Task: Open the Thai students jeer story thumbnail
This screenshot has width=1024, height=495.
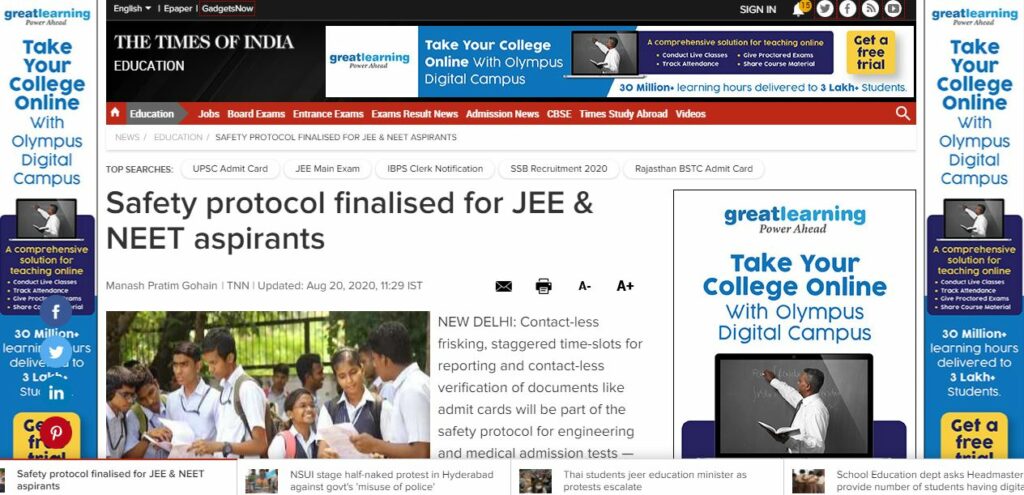Action: 535,481
